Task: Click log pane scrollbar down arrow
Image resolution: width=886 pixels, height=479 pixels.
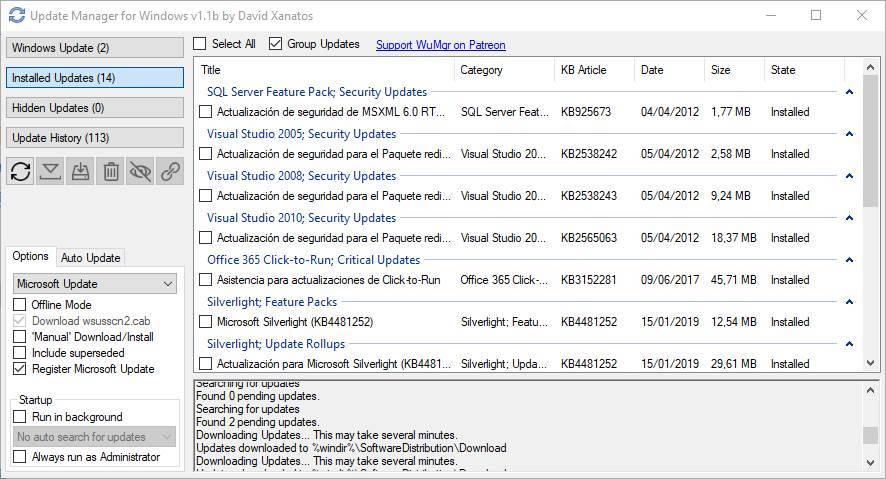Action: [x=870, y=463]
